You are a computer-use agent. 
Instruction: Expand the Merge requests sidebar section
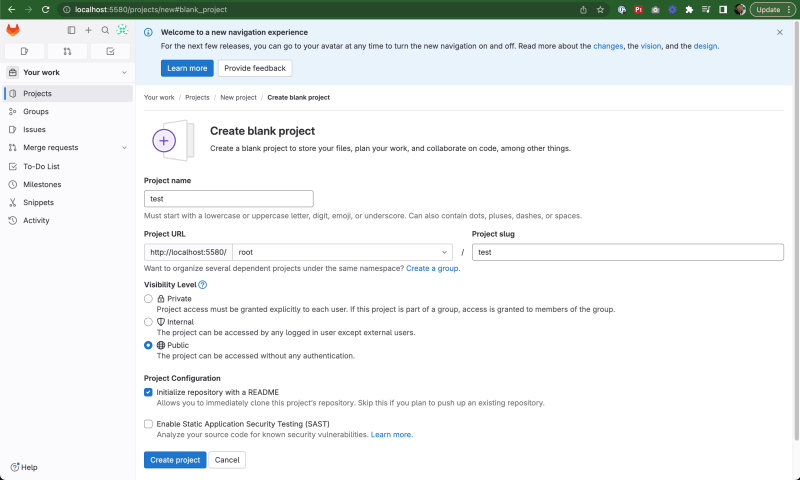[x=124, y=147]
